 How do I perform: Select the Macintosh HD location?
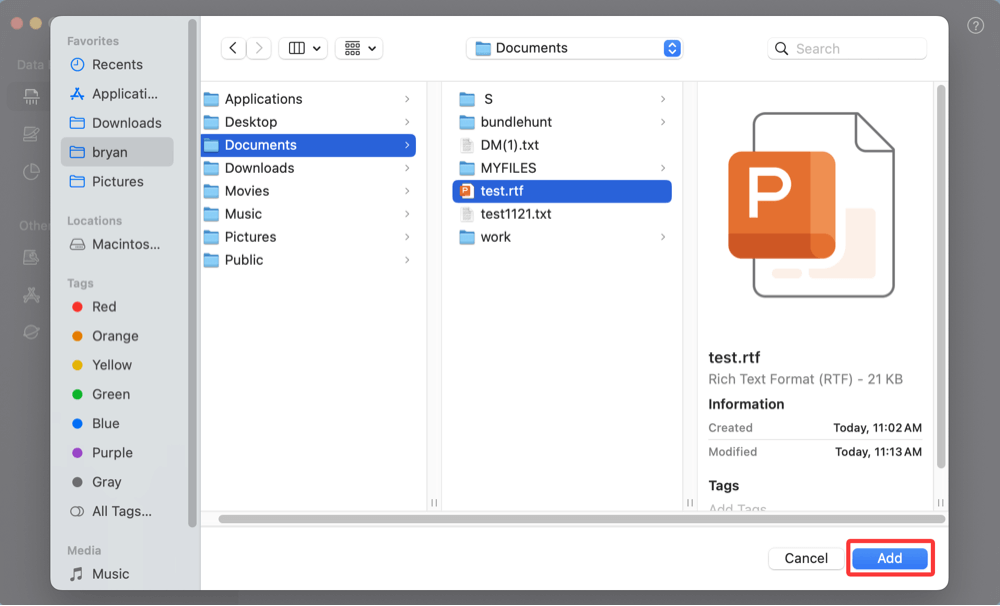click(125, 244)
